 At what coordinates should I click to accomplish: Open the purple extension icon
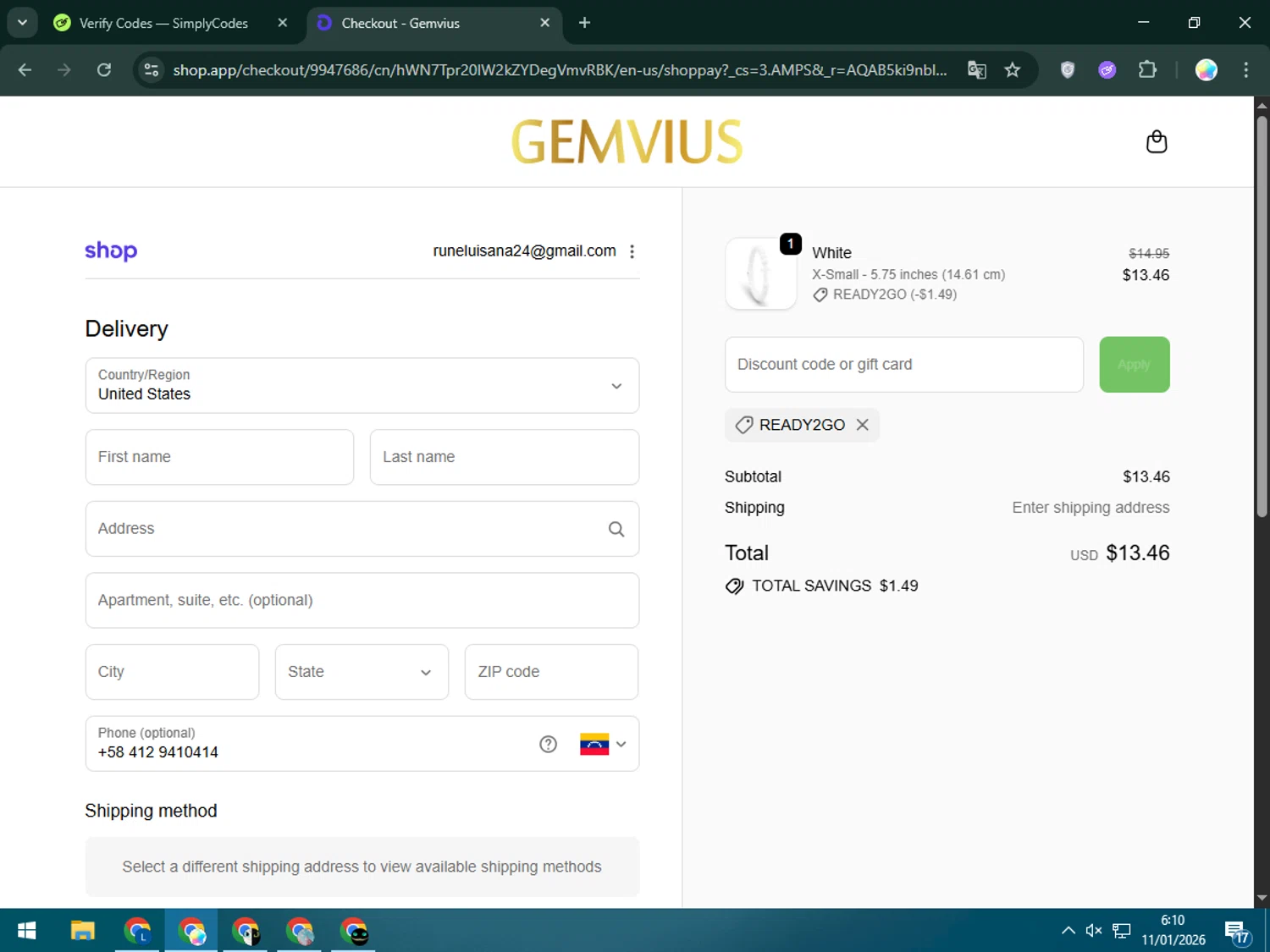point(1107,69)
